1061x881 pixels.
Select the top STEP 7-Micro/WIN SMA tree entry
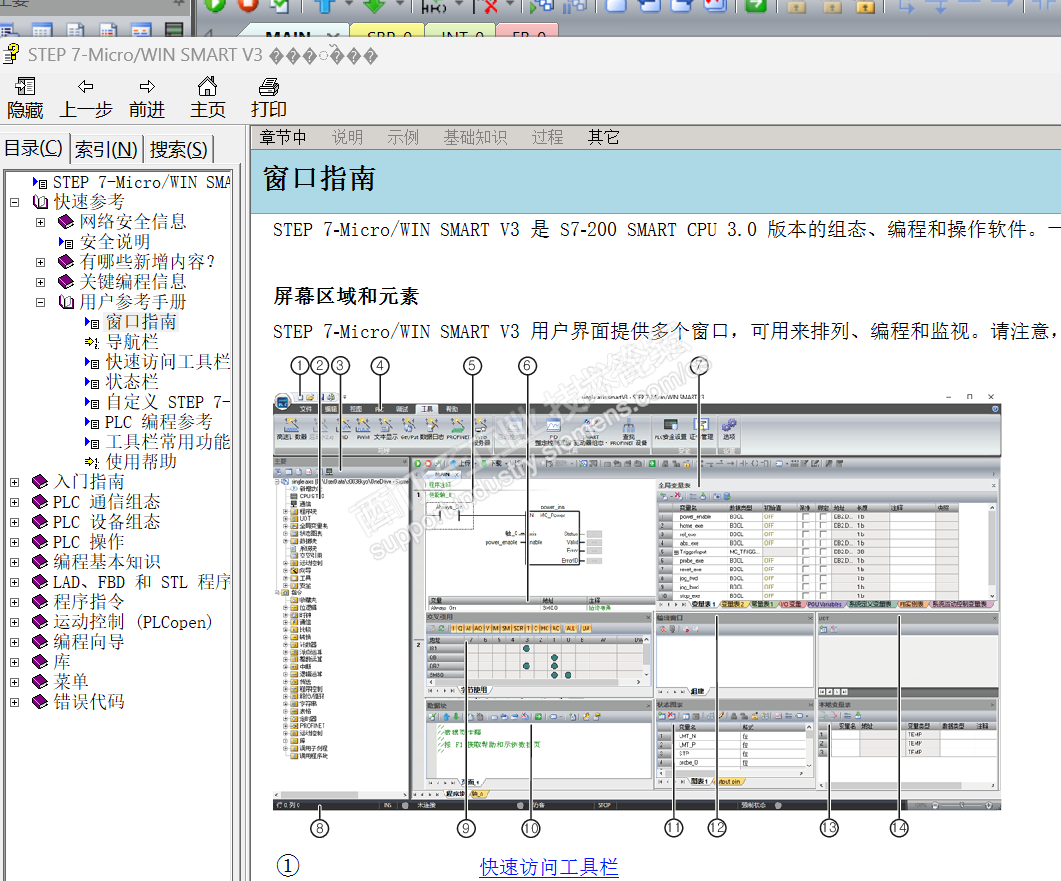tap(141, 182)
